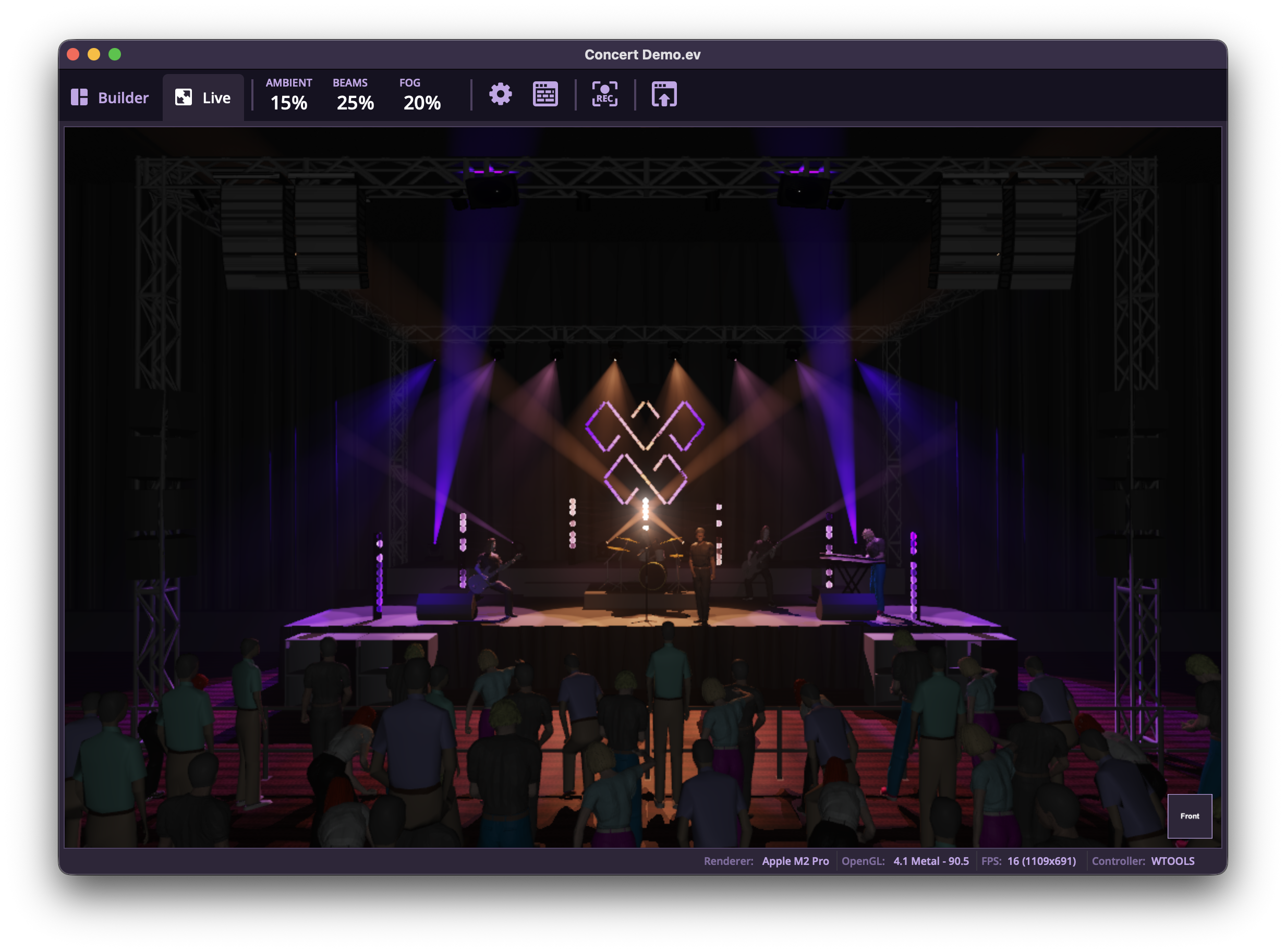Click the WTOOLS controller status
The width and height of the screenshot is (1286, 952).
pyautogui.click(x=1172, y=861)
